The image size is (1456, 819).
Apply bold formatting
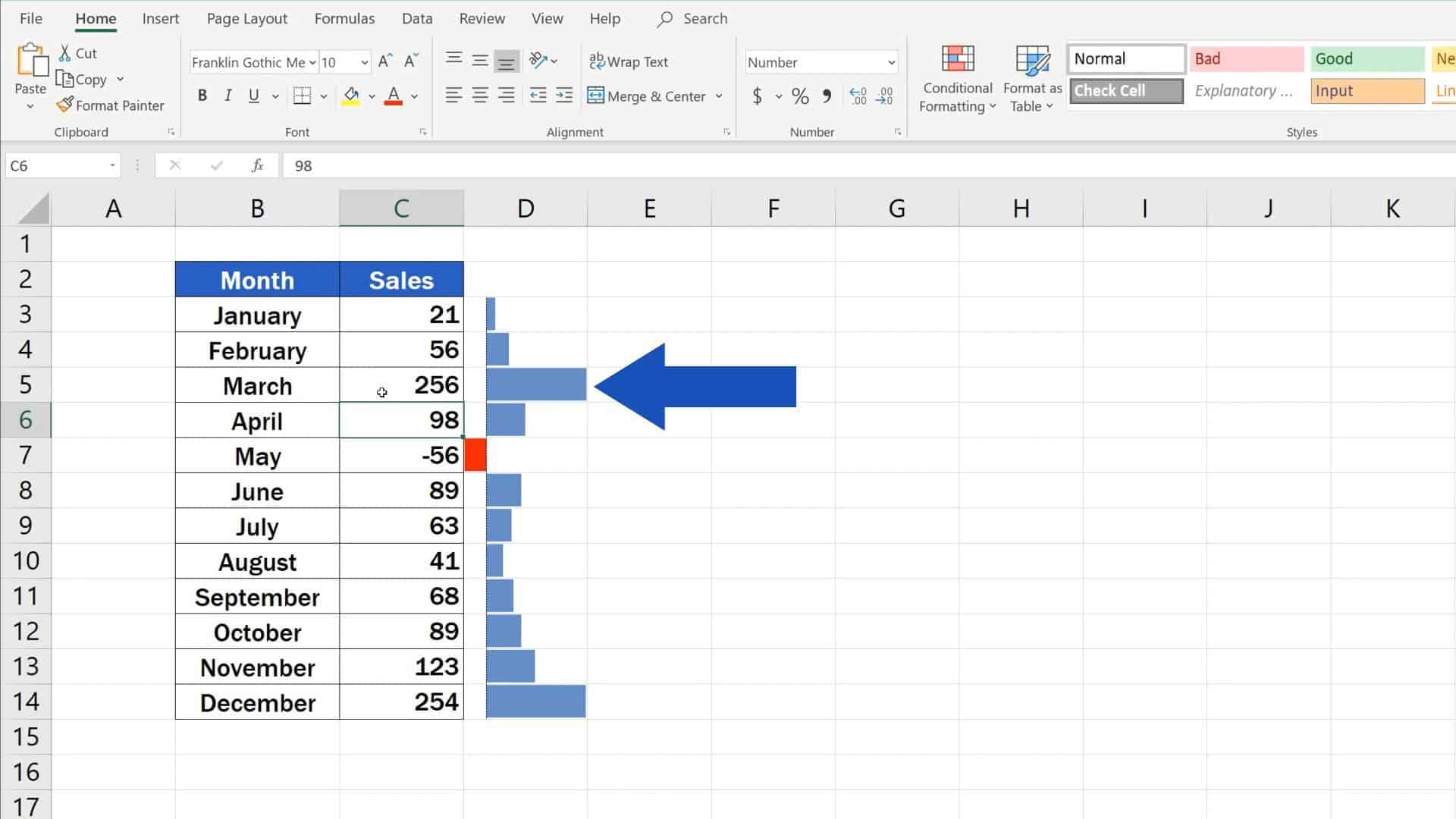202,96
